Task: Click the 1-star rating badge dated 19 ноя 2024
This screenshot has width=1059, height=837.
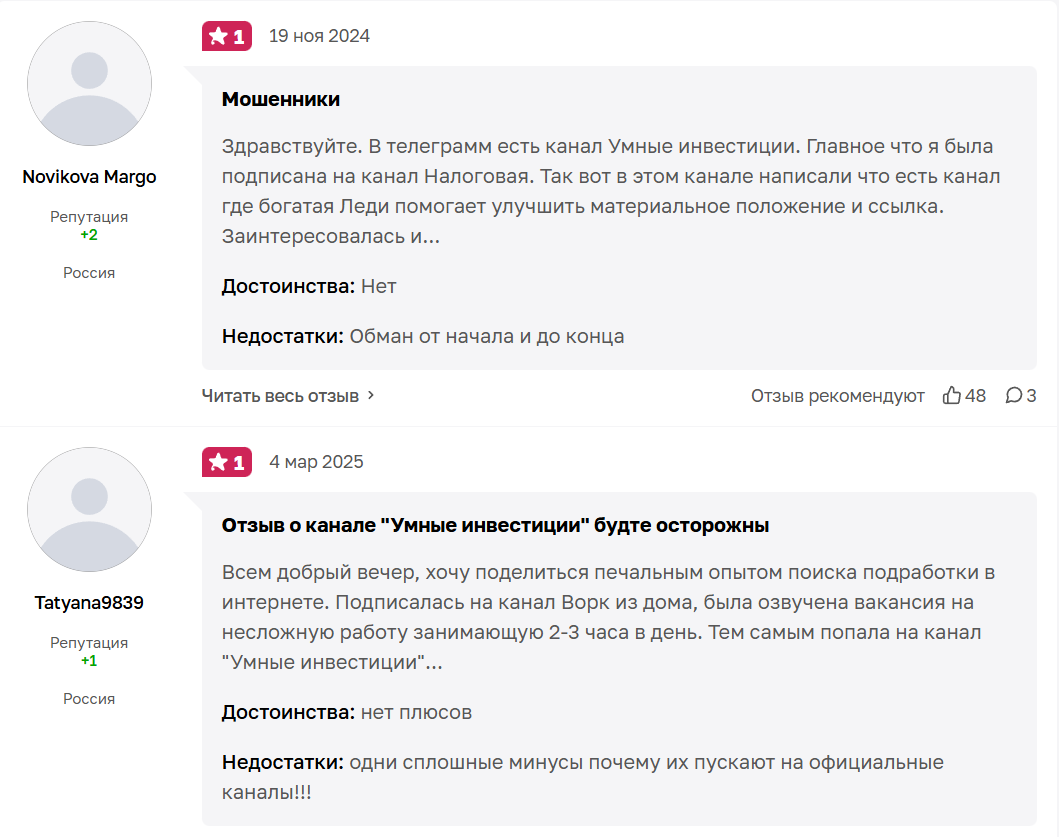Action: (227, 37)
